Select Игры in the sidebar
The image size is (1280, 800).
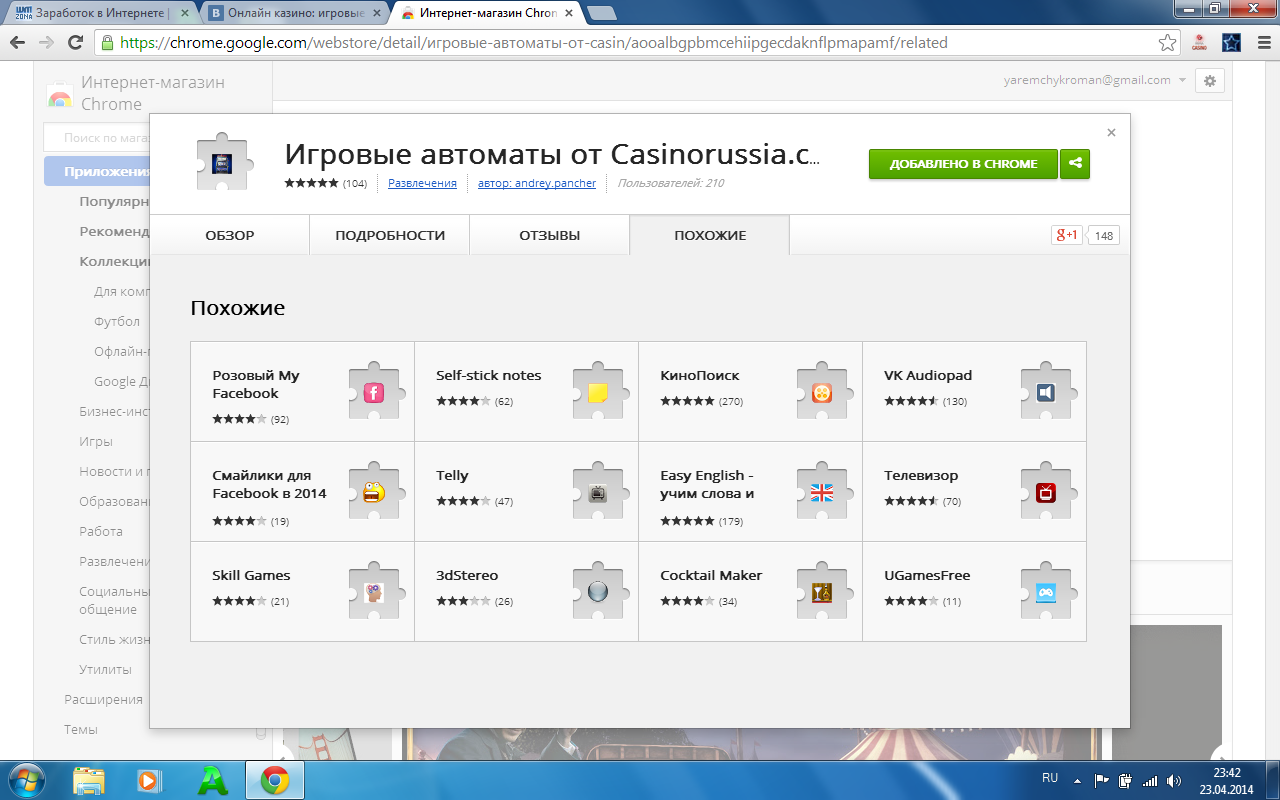coord(96,441)
